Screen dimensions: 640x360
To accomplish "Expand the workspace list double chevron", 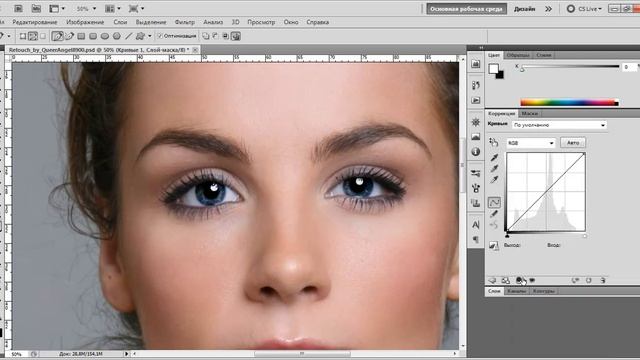I will 548,9.
